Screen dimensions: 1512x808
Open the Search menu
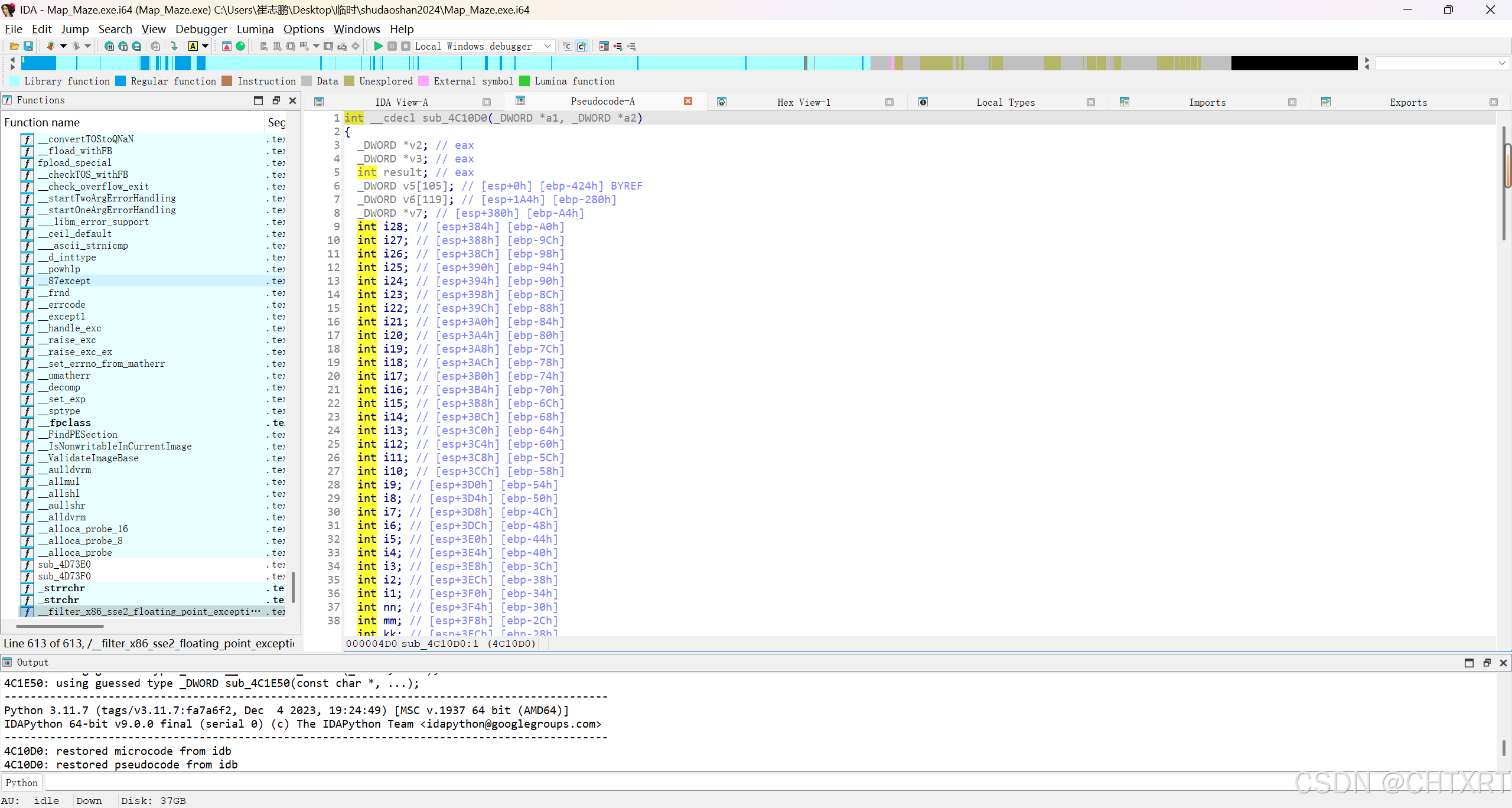coord(115,29)
